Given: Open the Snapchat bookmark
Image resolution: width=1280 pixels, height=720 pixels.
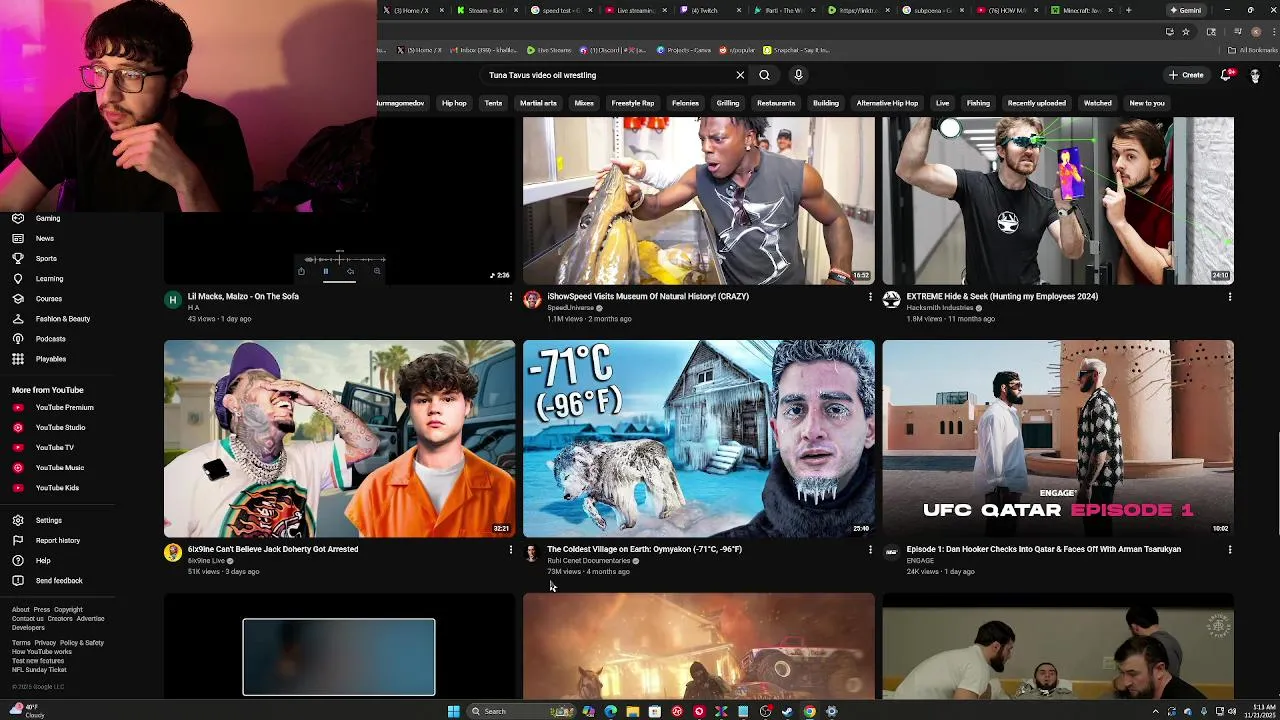Looking at the screenshot, I should (x=796, y=50).
